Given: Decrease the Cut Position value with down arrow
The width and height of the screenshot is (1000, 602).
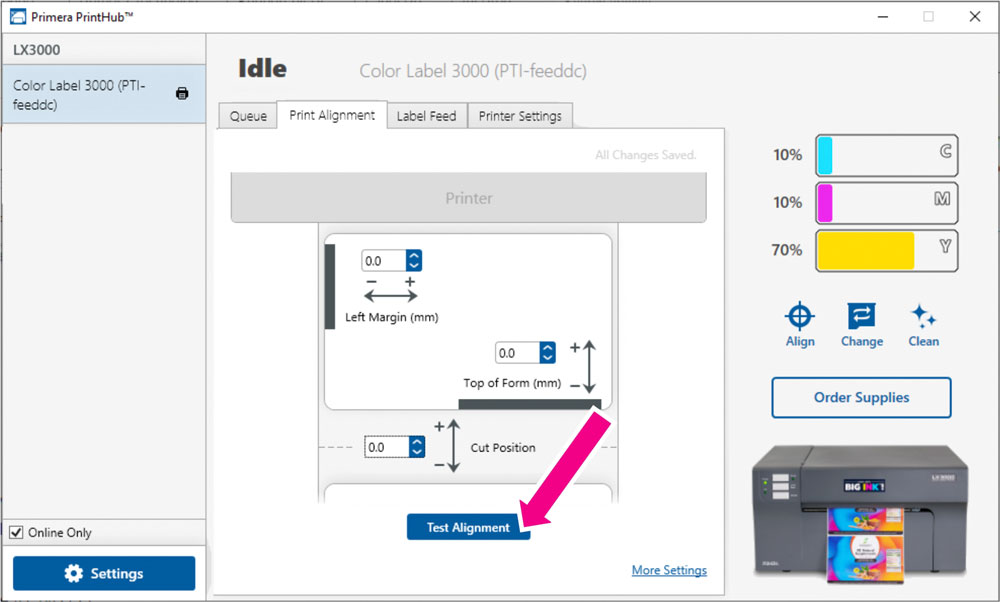Looking at the screenshot, I should point(417,452).
